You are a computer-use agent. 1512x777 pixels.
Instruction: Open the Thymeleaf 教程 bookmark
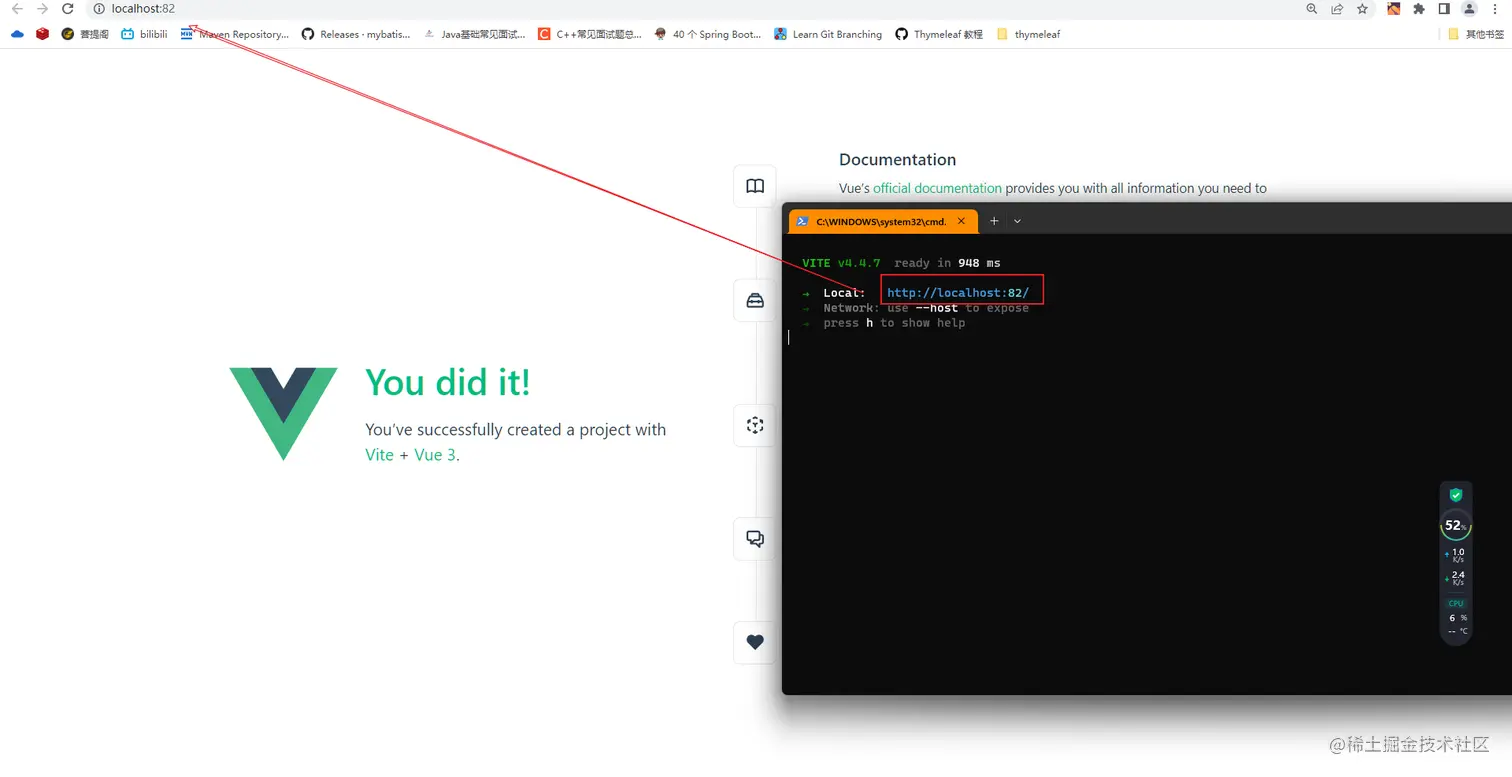[939, 34]
